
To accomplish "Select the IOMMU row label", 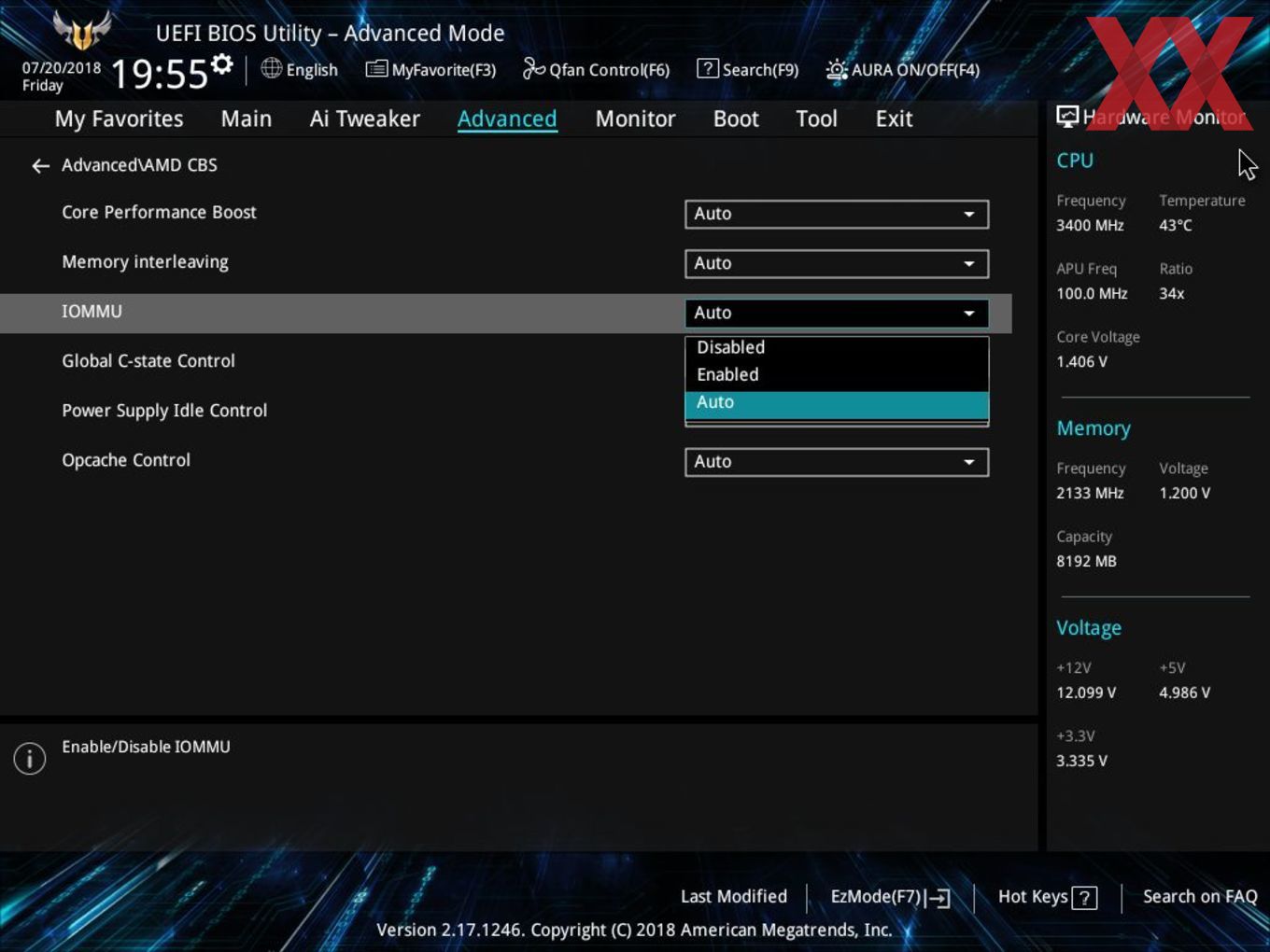I will click(92, 312).
